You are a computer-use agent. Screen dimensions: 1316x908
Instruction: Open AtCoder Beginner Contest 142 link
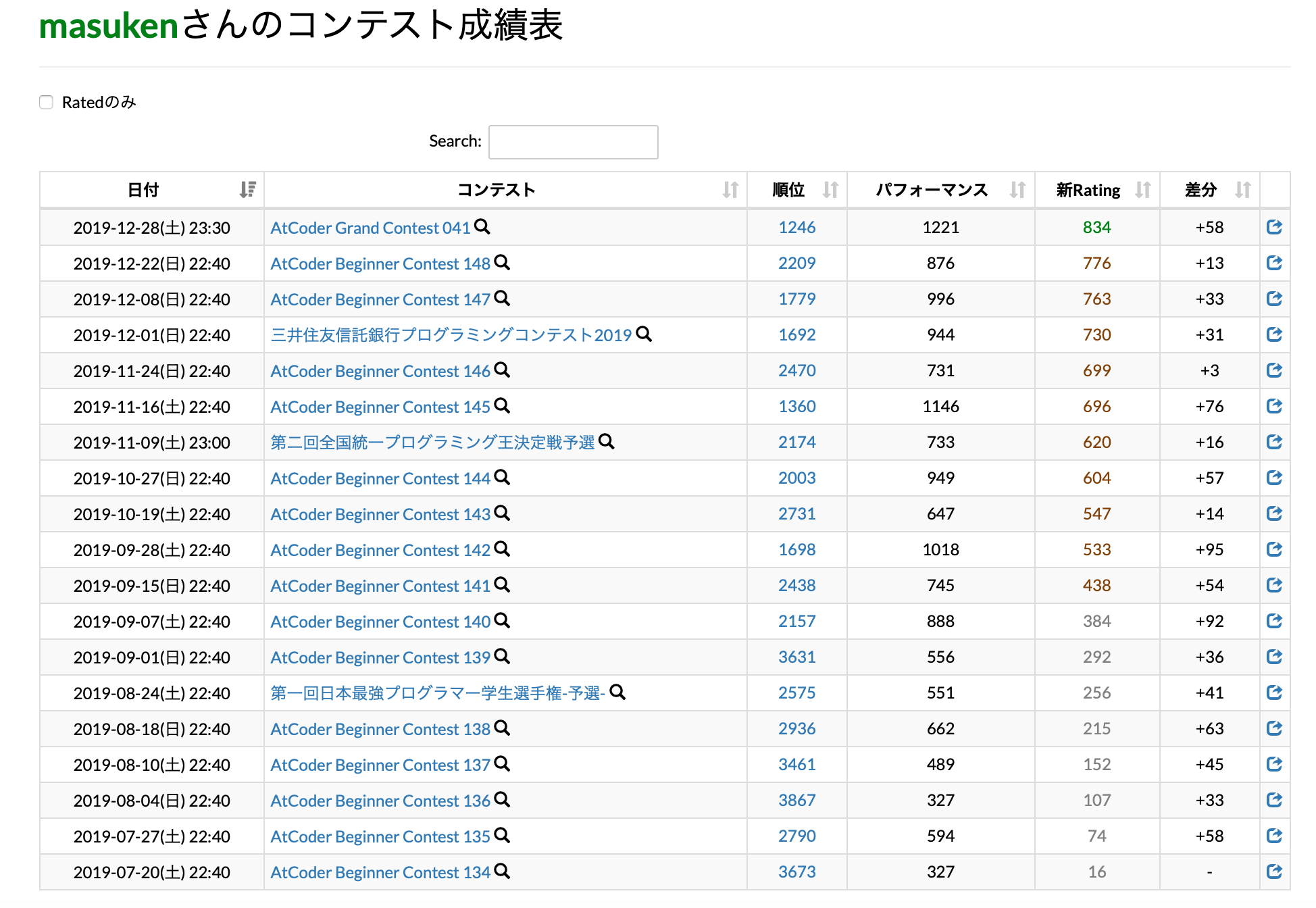tap(380, 550)
